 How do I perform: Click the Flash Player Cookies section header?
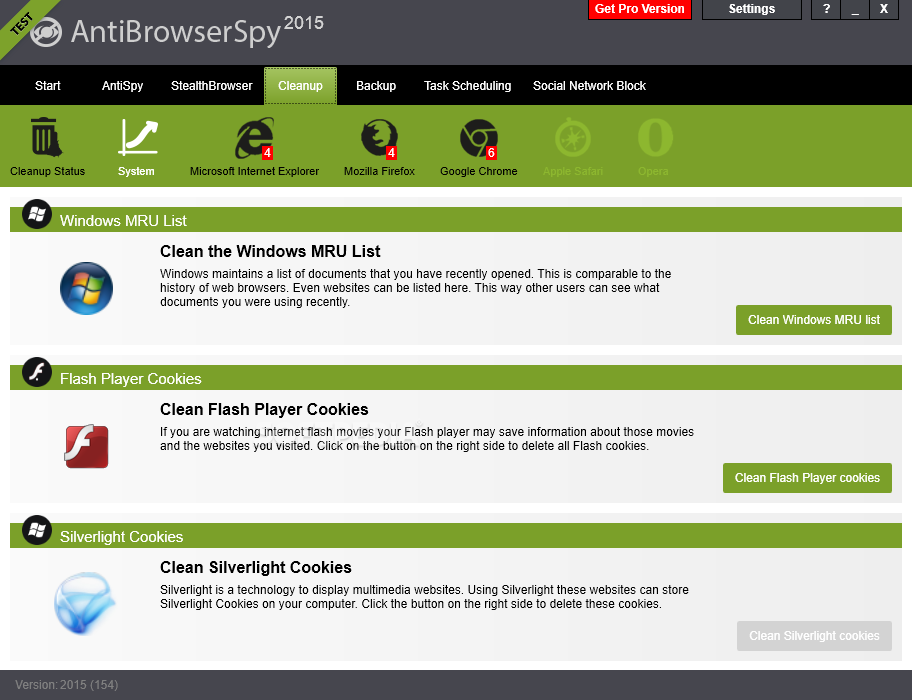[456, 378]
